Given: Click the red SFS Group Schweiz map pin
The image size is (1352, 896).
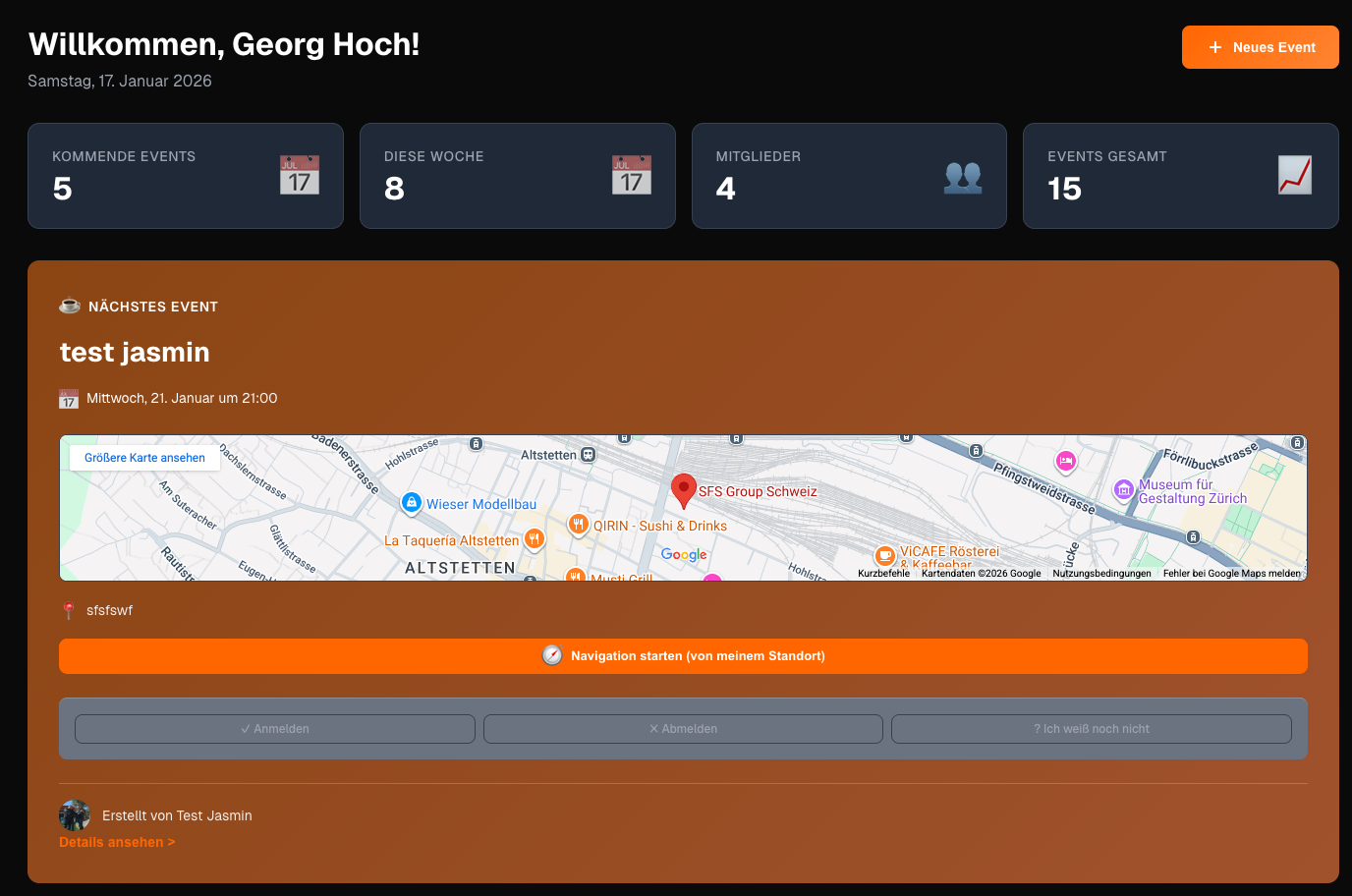Looking at the screenshot, I should (x=684, y=488).
